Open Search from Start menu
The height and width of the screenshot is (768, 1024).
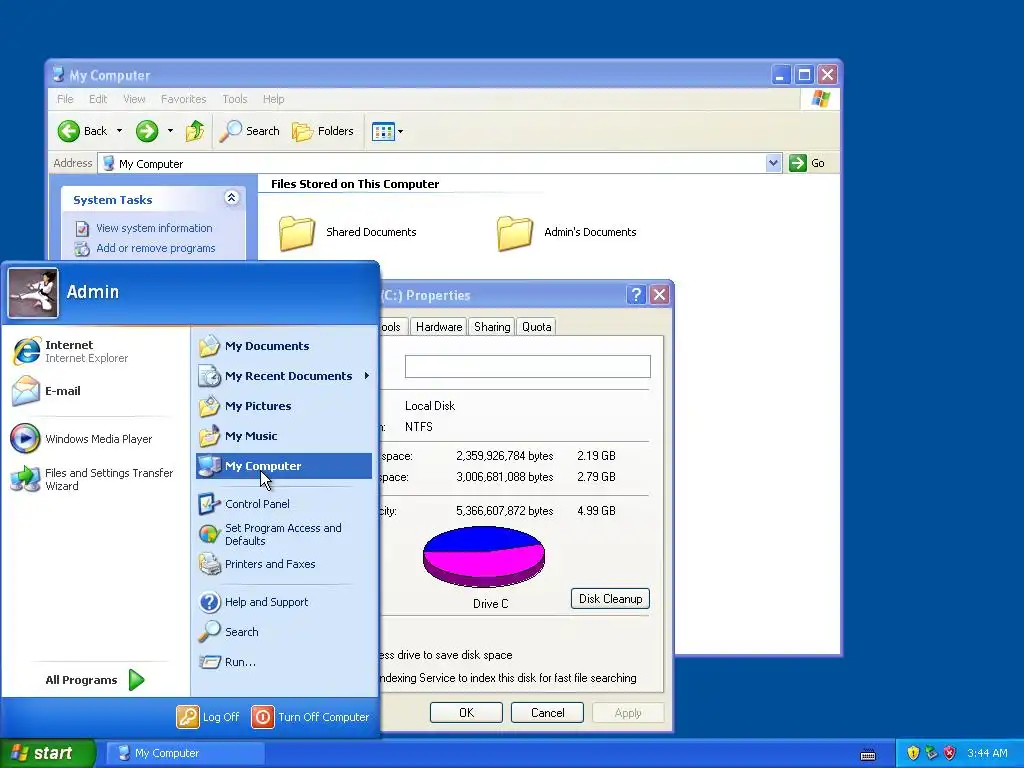[x=284, y=632]
